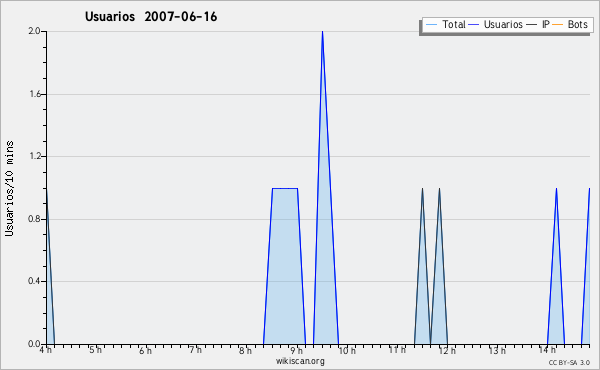Click the 'Usuarios/10 mins' axis label
This screenshot has height=370, width=600.
[9, 188]
